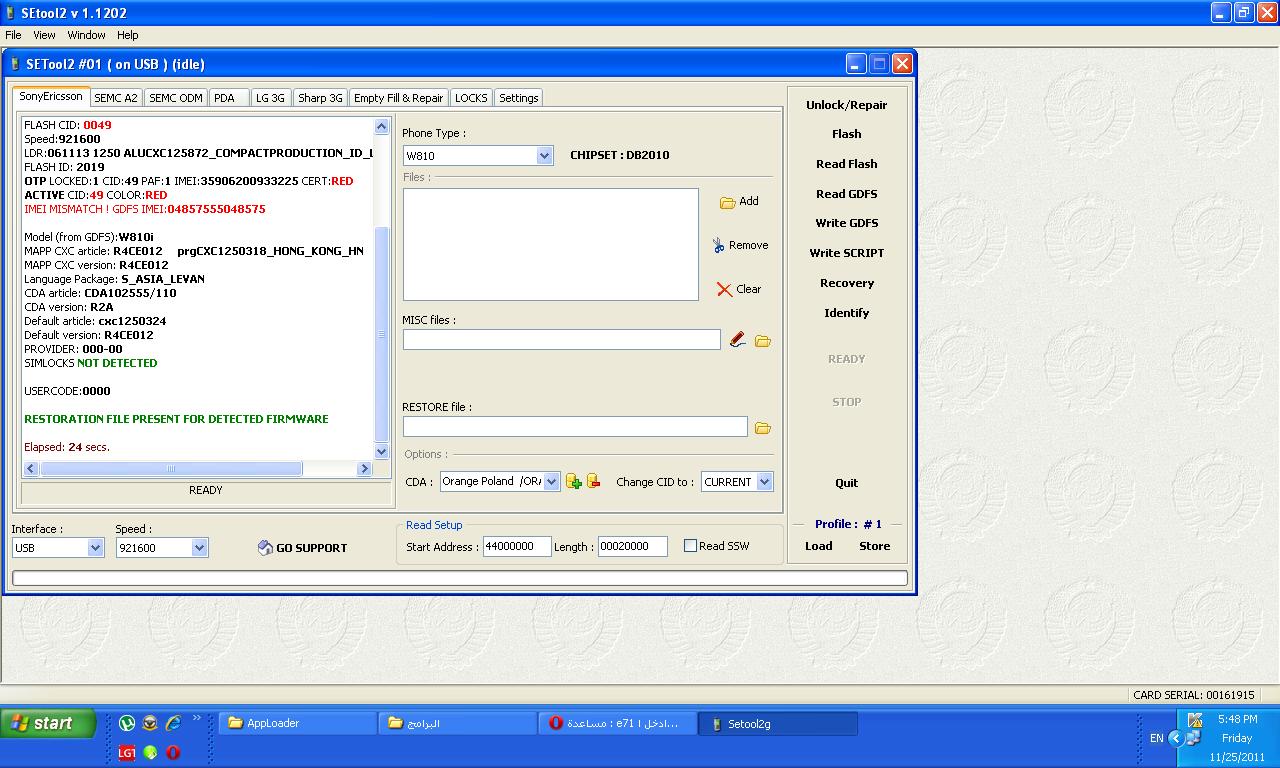Click the Opera quick launch icon
Viewport: 1280px width, 768px height.
[x=173, y=752]
